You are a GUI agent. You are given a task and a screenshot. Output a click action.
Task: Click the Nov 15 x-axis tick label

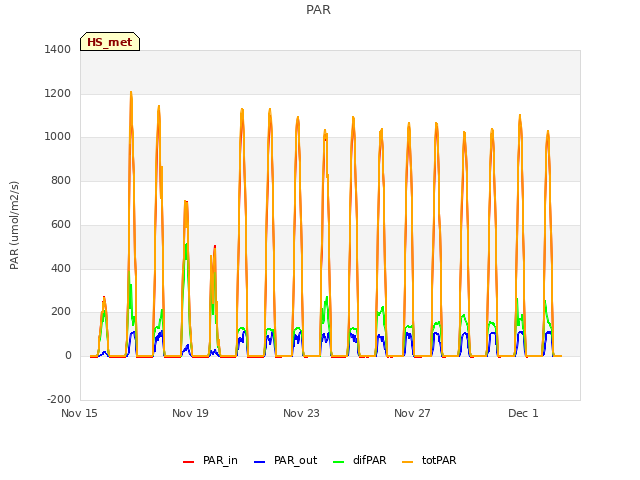[x=79, y=413]
